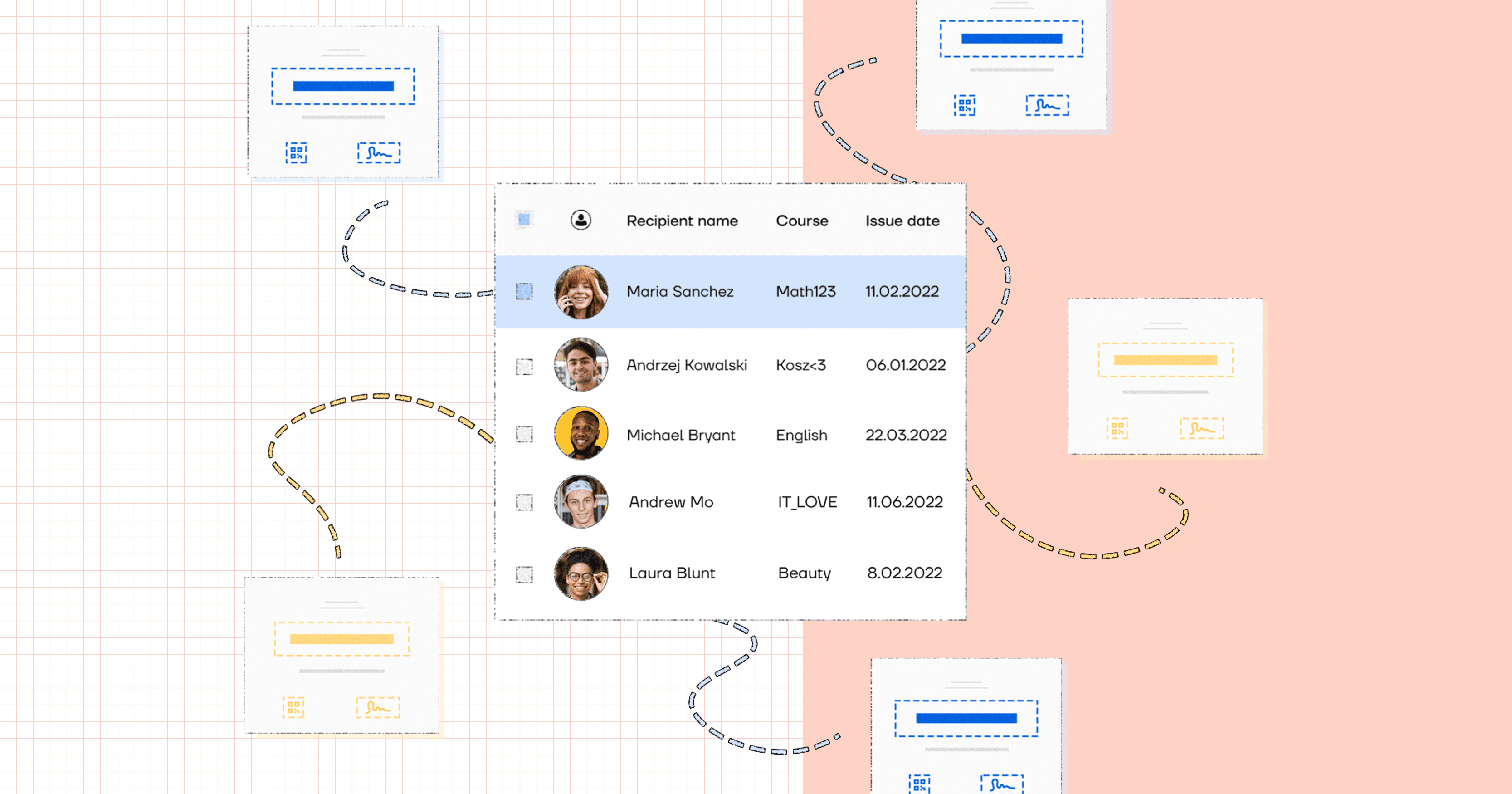
Task: Click Laura Blunt's avatar image
Action: tap(580, 573)
